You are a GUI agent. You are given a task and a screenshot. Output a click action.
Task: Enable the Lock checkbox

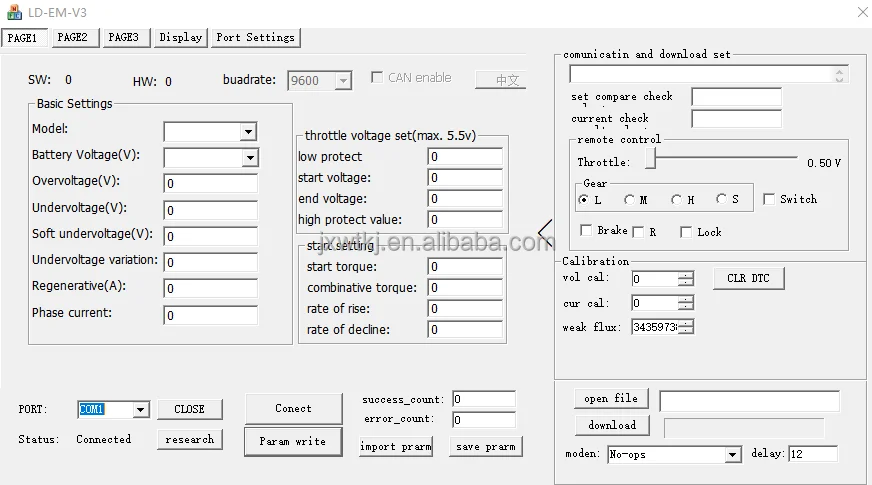686,232
